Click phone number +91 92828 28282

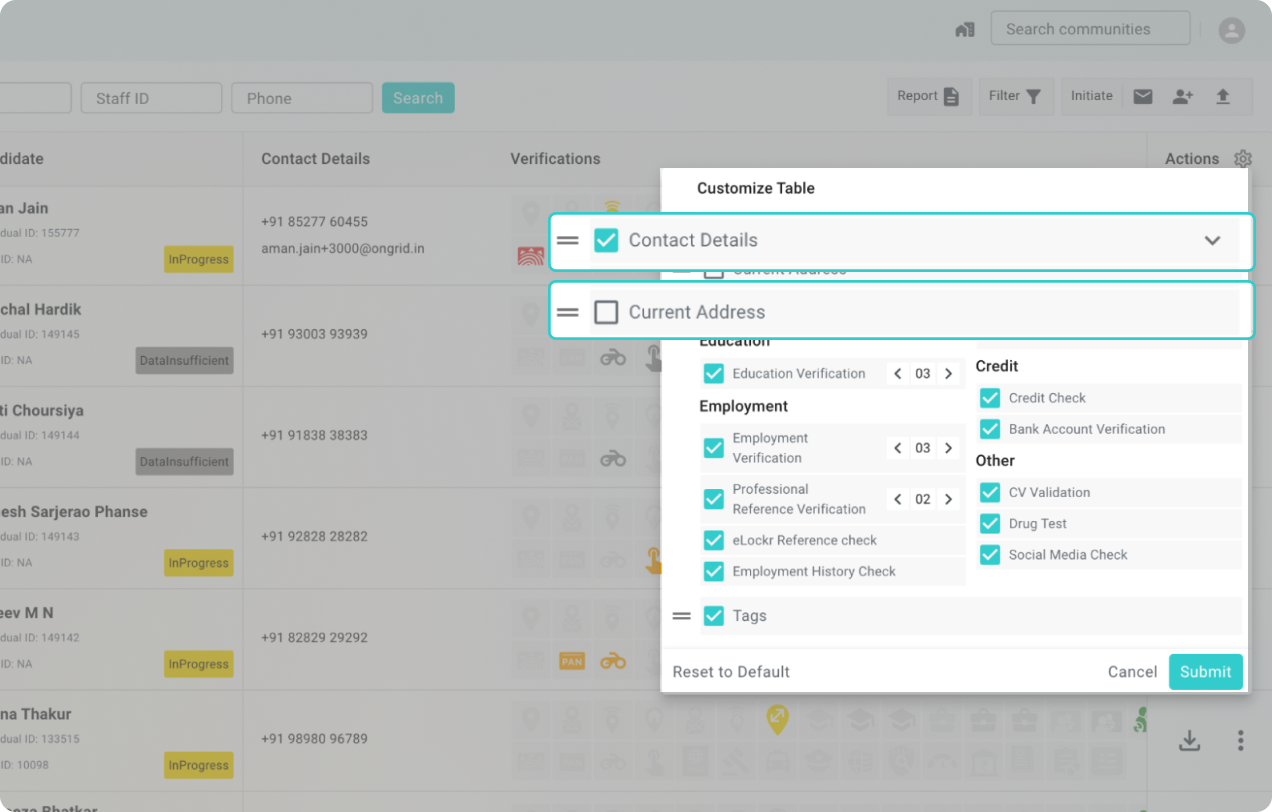tap(314, 536)
